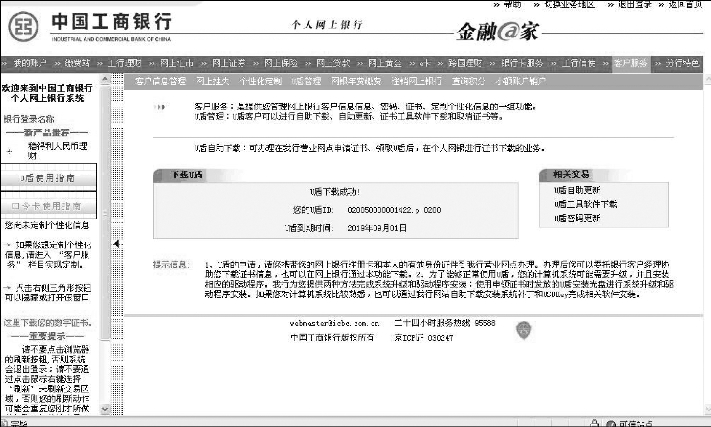Open U盾自助更新 related link
This screenshot has width=711, height=427.
[577, 190]
